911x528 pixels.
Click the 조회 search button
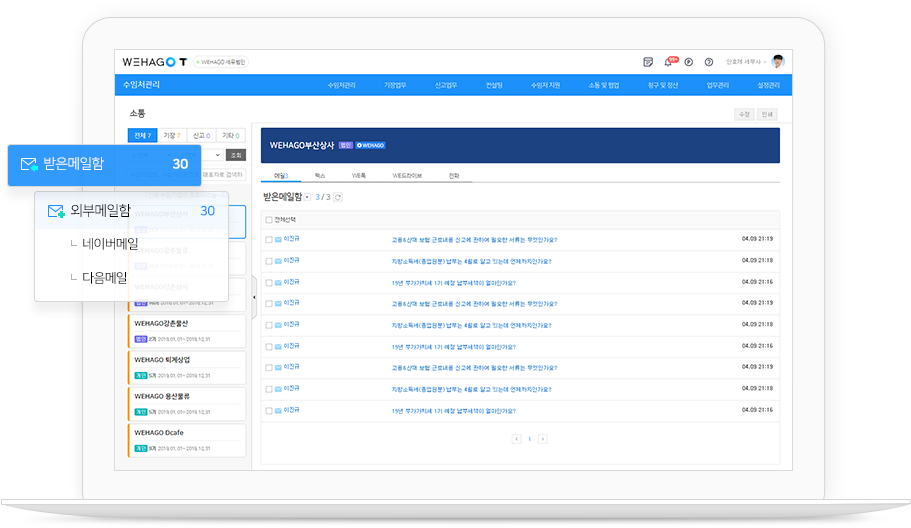(236, 155)
